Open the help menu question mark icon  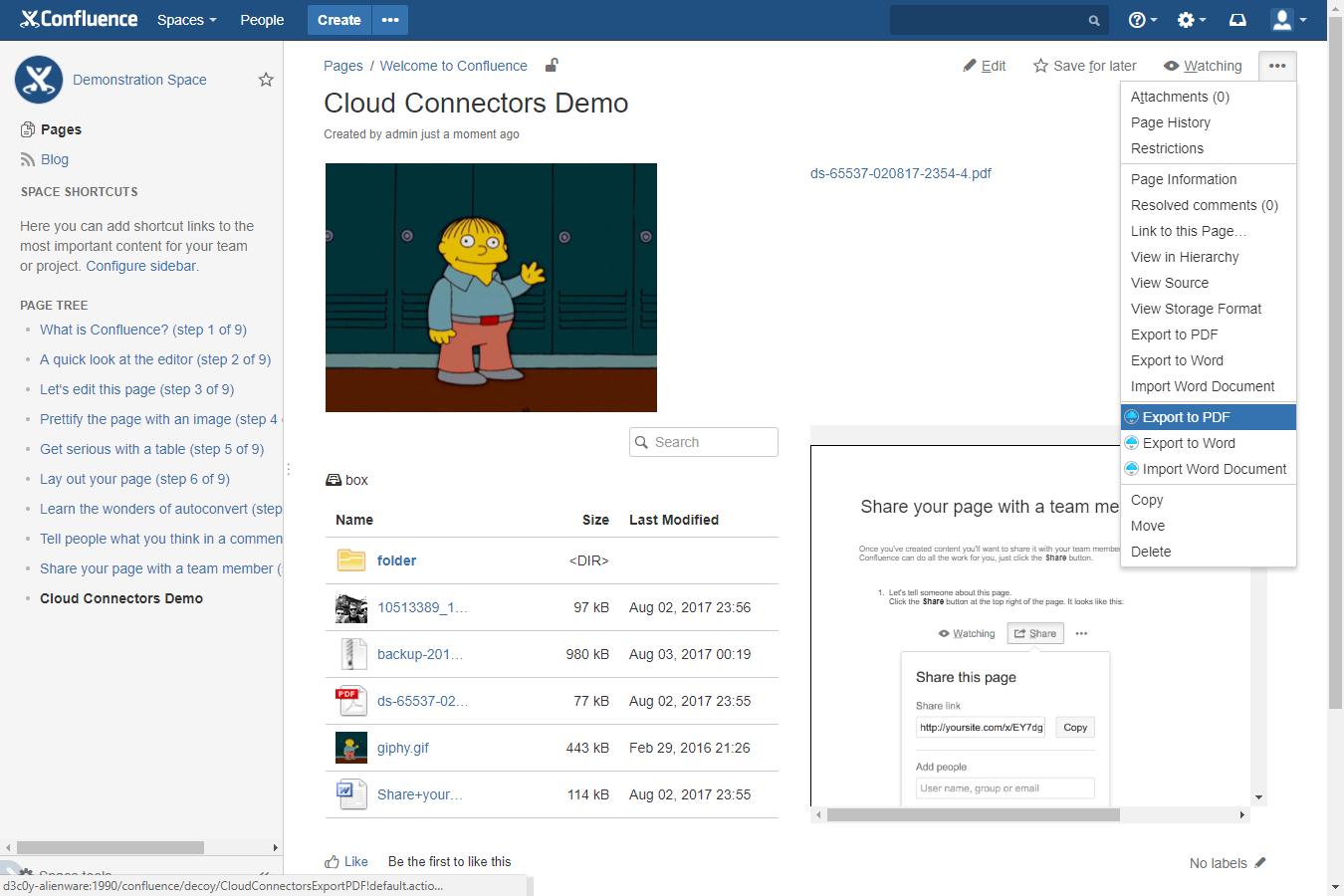click(1142, 20)
